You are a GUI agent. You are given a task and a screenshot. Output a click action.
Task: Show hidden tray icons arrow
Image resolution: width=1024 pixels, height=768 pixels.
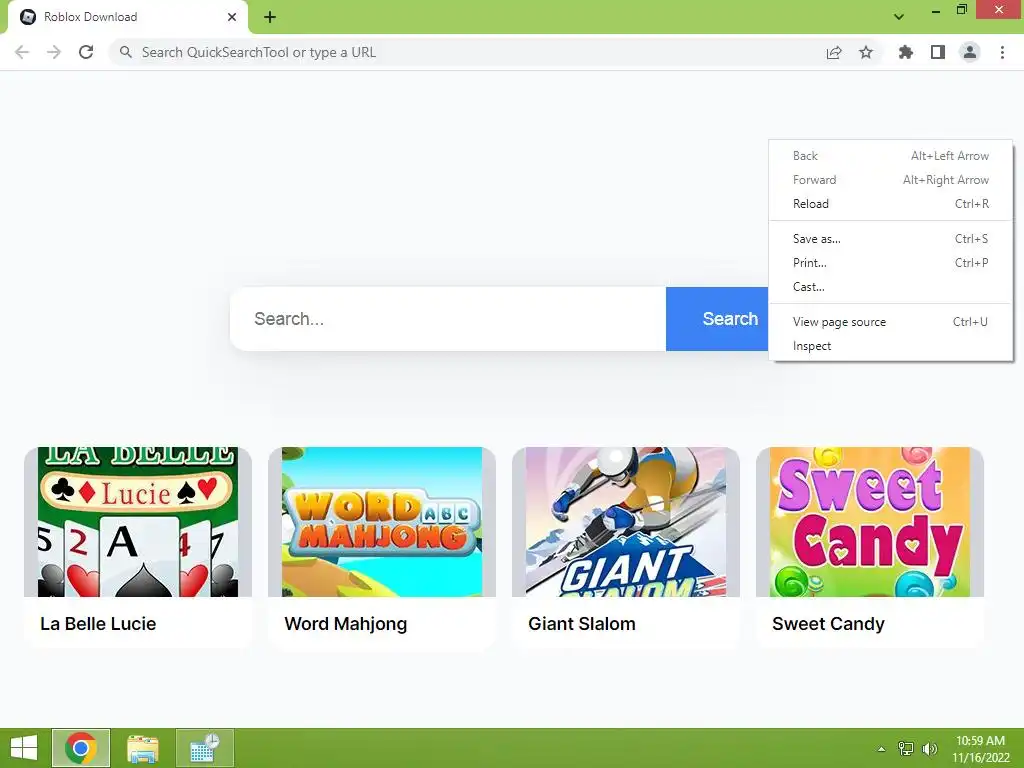click(x=882, y=749)
